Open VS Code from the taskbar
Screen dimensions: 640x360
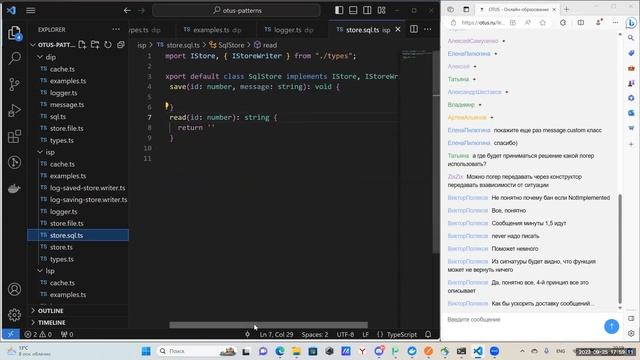478,351
